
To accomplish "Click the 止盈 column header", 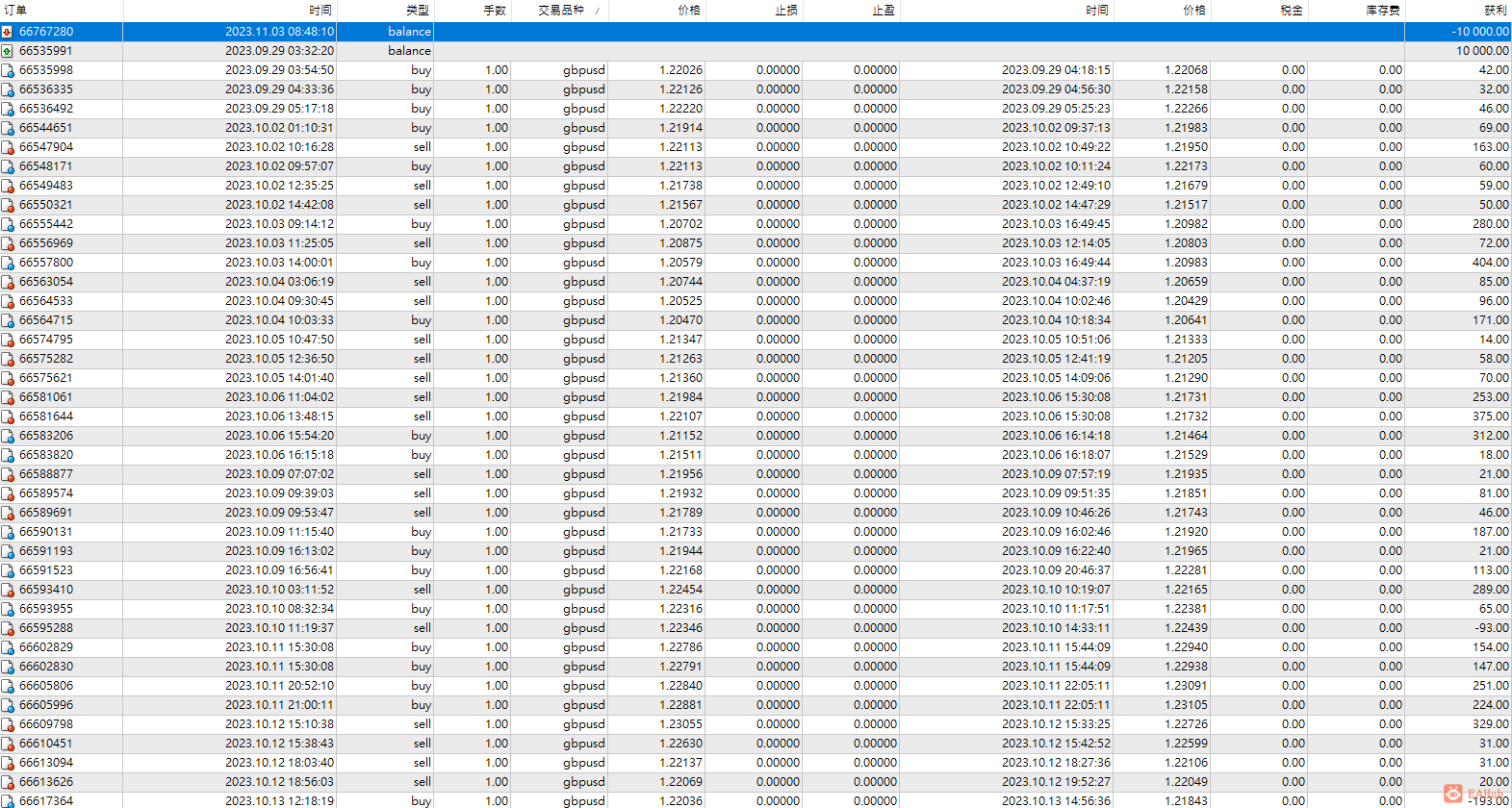I will pyautogui.click(x=884, y=11).
